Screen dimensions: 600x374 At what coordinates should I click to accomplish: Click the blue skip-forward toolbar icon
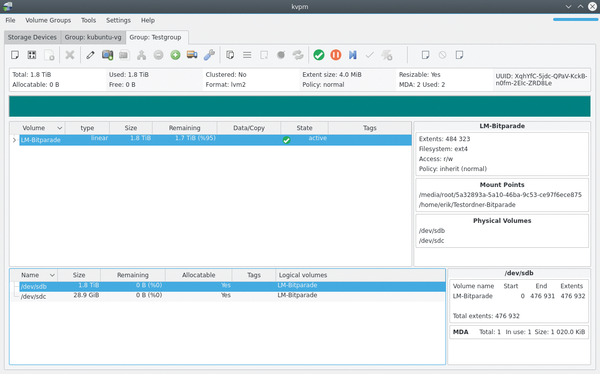click(352, 55)
